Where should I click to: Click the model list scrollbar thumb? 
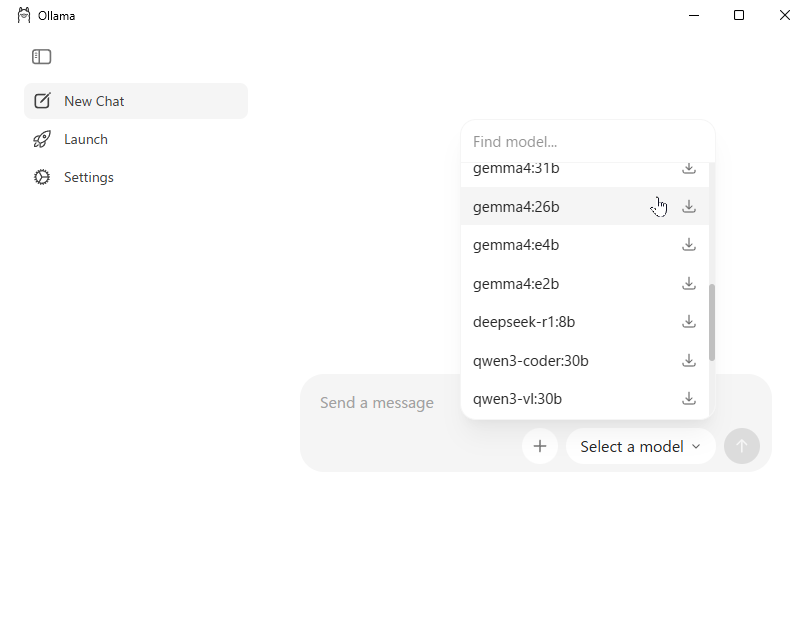click(x=712, y=322)
